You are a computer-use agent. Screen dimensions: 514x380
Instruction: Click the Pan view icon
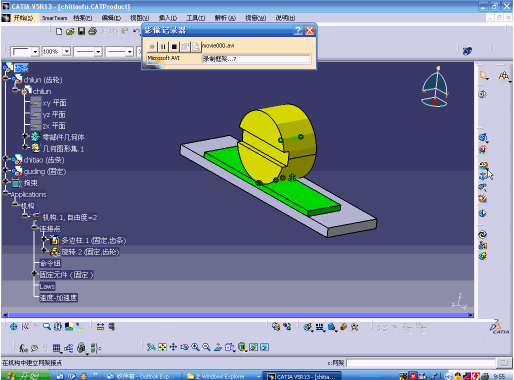[x=173, y=347]
